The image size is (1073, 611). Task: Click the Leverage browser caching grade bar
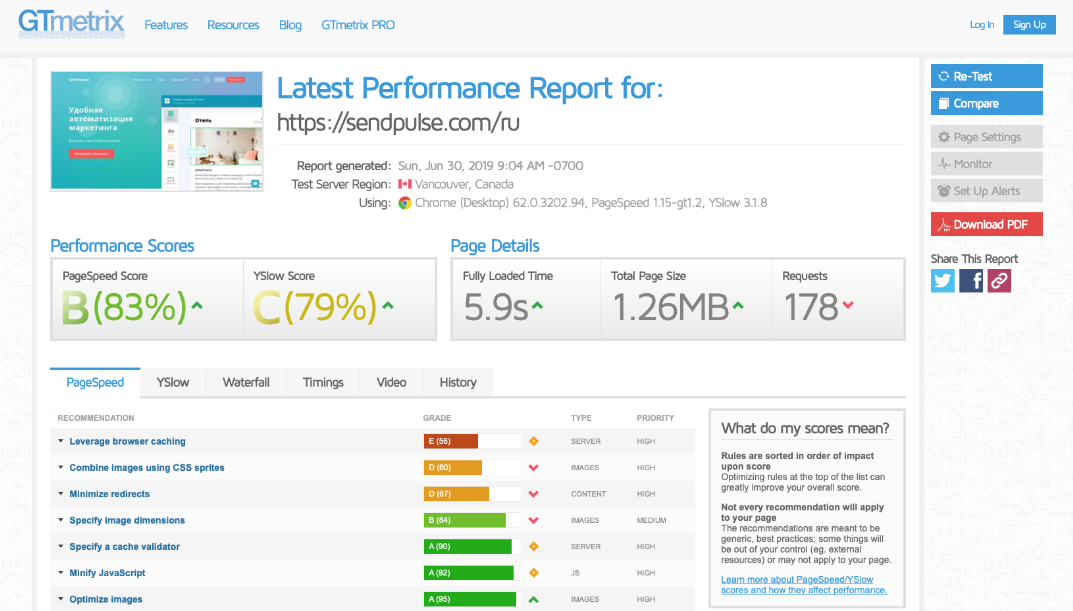pos(472,441)
